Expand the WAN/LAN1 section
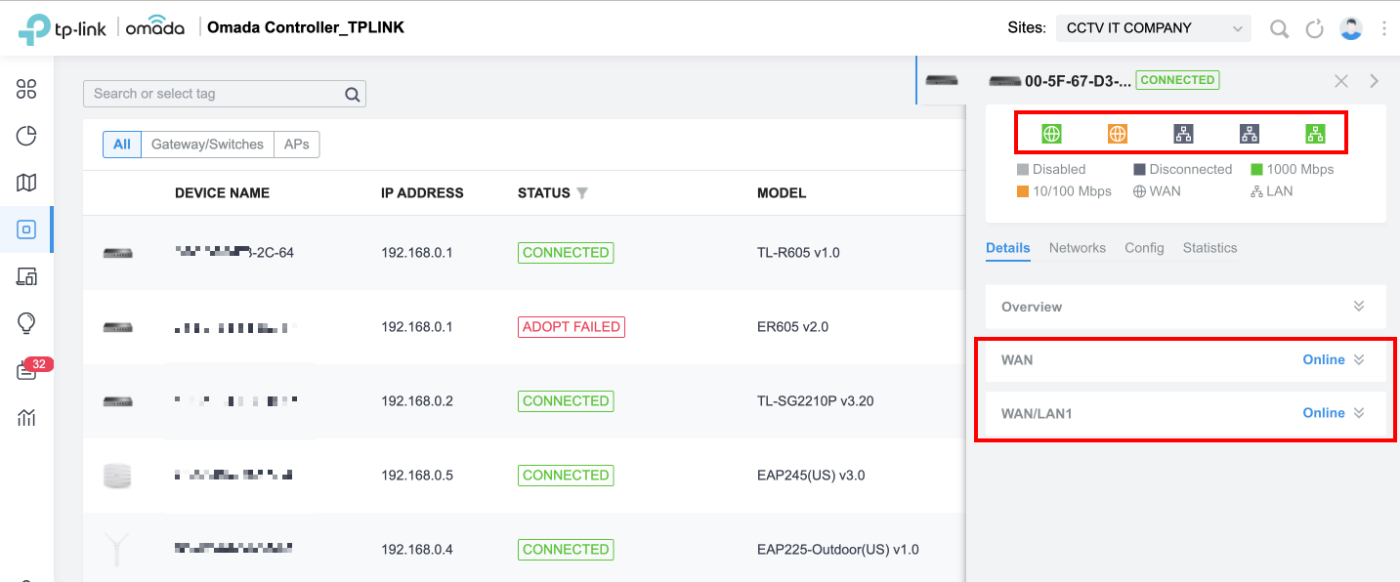The width and height of the screenshot is (1400, 582). coord(1358,413)
